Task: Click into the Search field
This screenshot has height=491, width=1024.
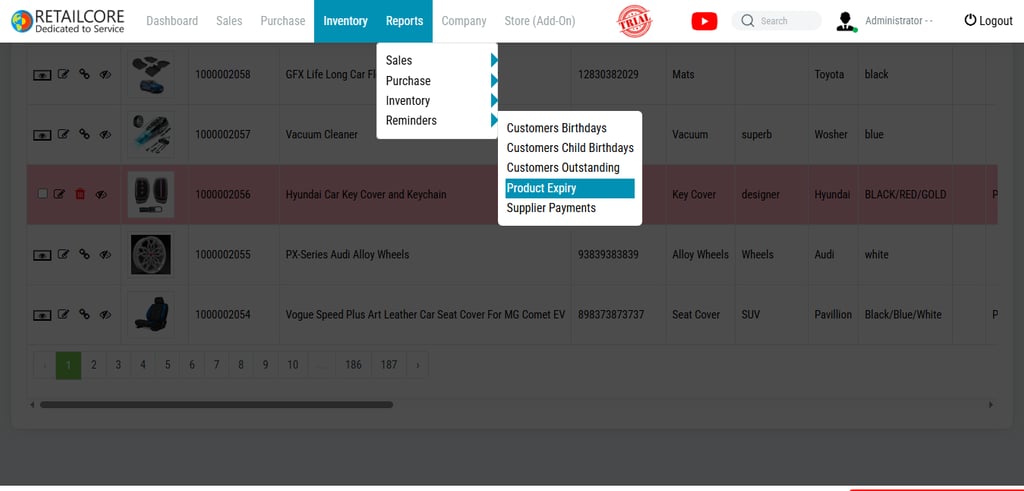Action: tap(776, 21)
